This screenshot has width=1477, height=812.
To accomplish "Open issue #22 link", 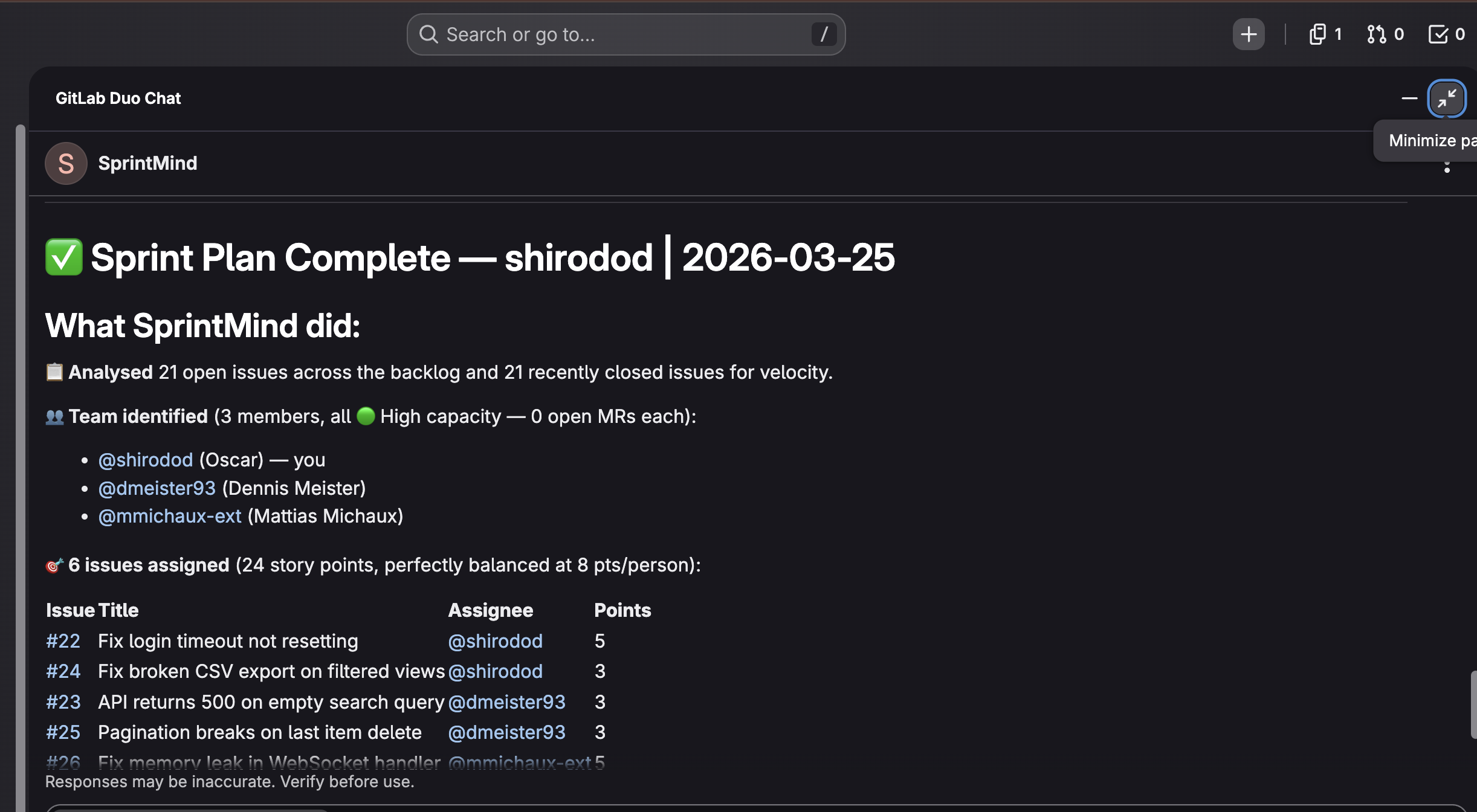I will [63, 641].
